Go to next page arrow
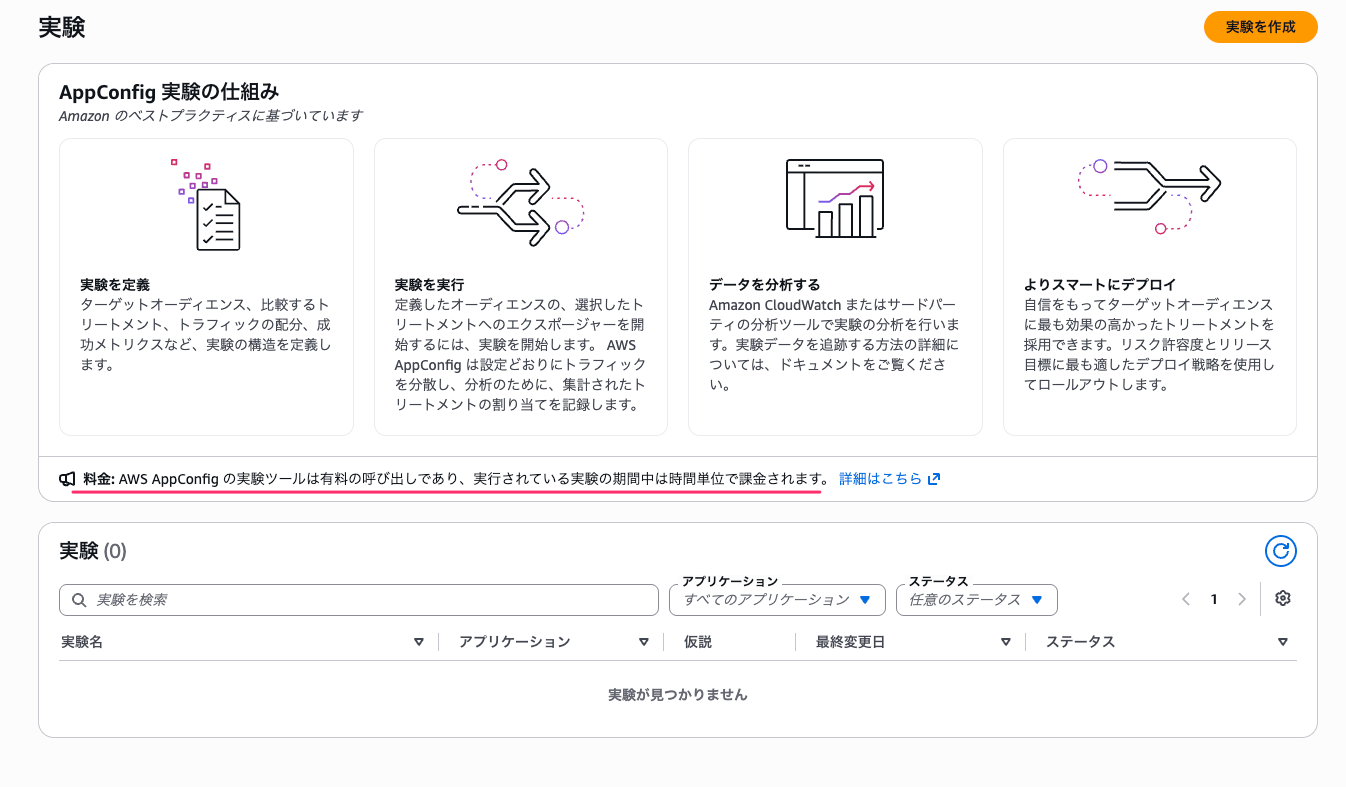Screen dimensions: 1346x787 pos(1242,599)
